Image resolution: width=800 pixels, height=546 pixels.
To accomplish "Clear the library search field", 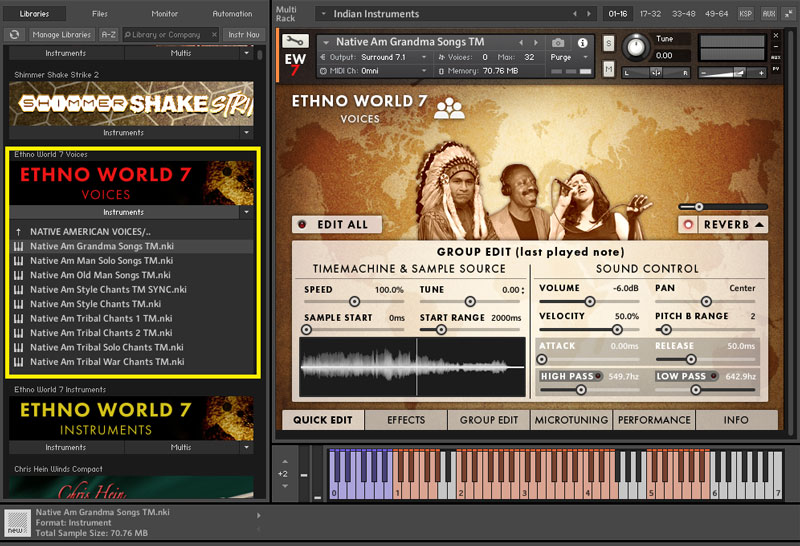I will click(x=214, y=35).
